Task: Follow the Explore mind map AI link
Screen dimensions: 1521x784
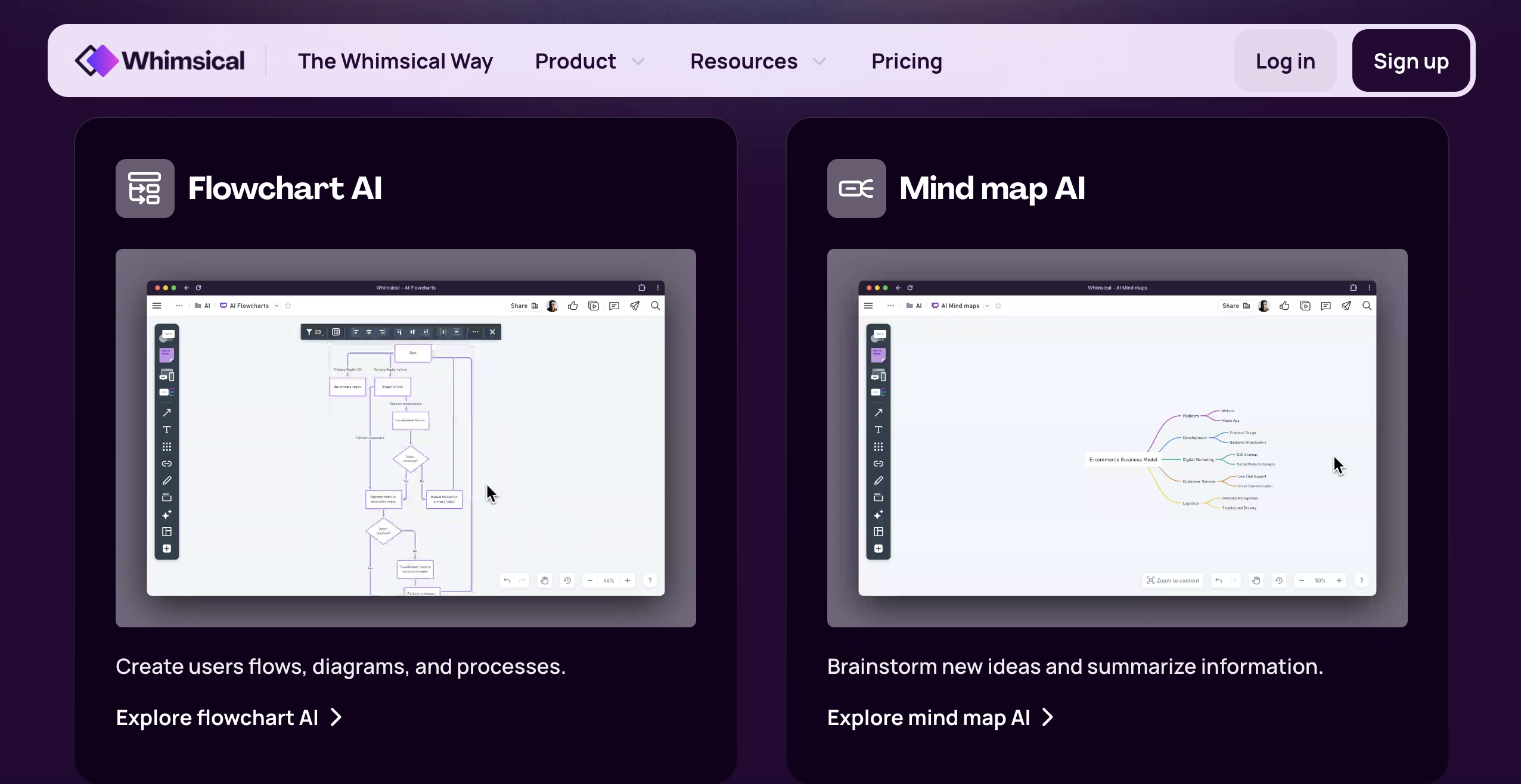Action: pyautogui.click(x=940, y=718)
